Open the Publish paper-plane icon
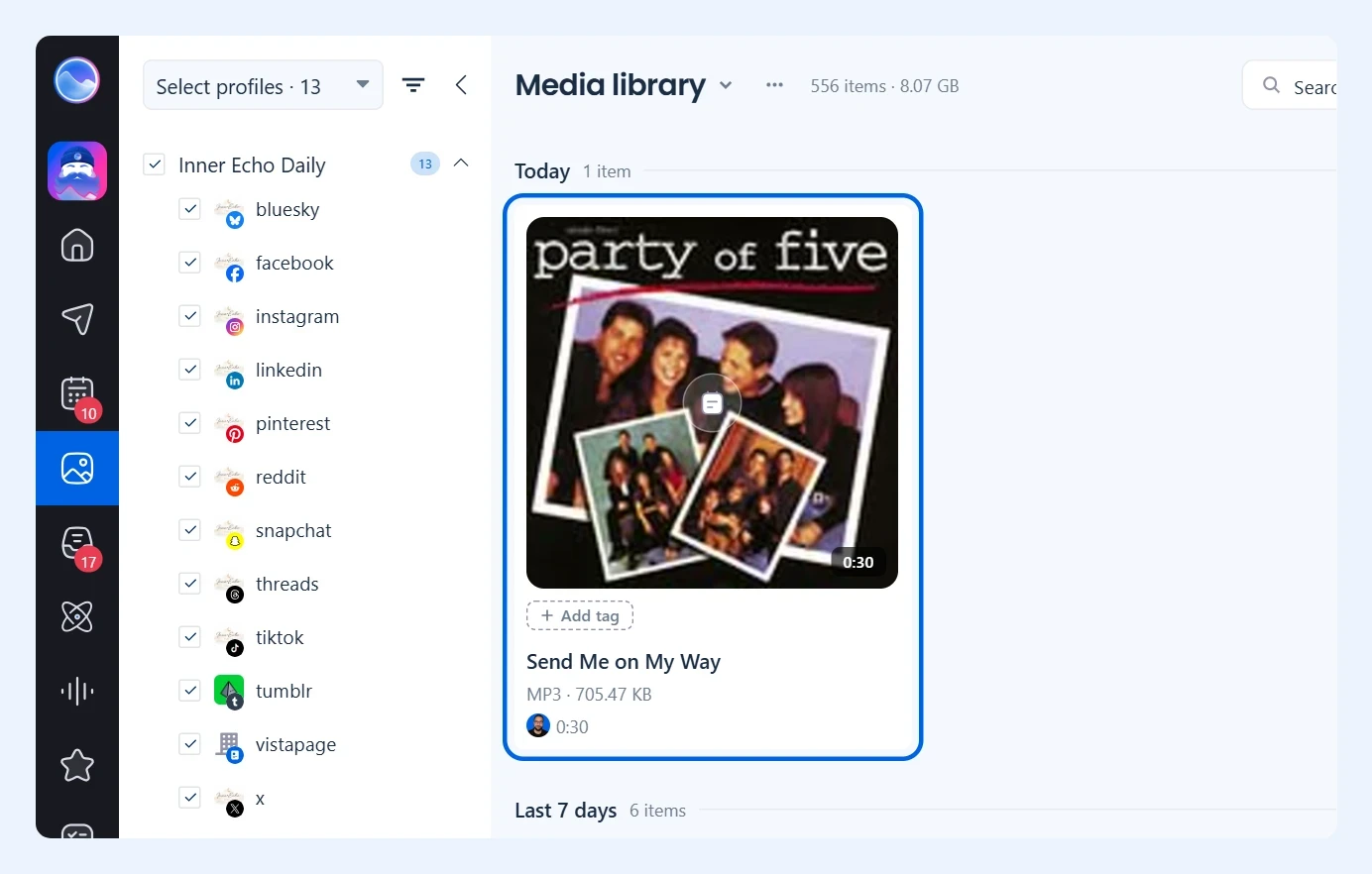Image resolution: width=1372 pixels, height=874 pixels. coord(77,319)
